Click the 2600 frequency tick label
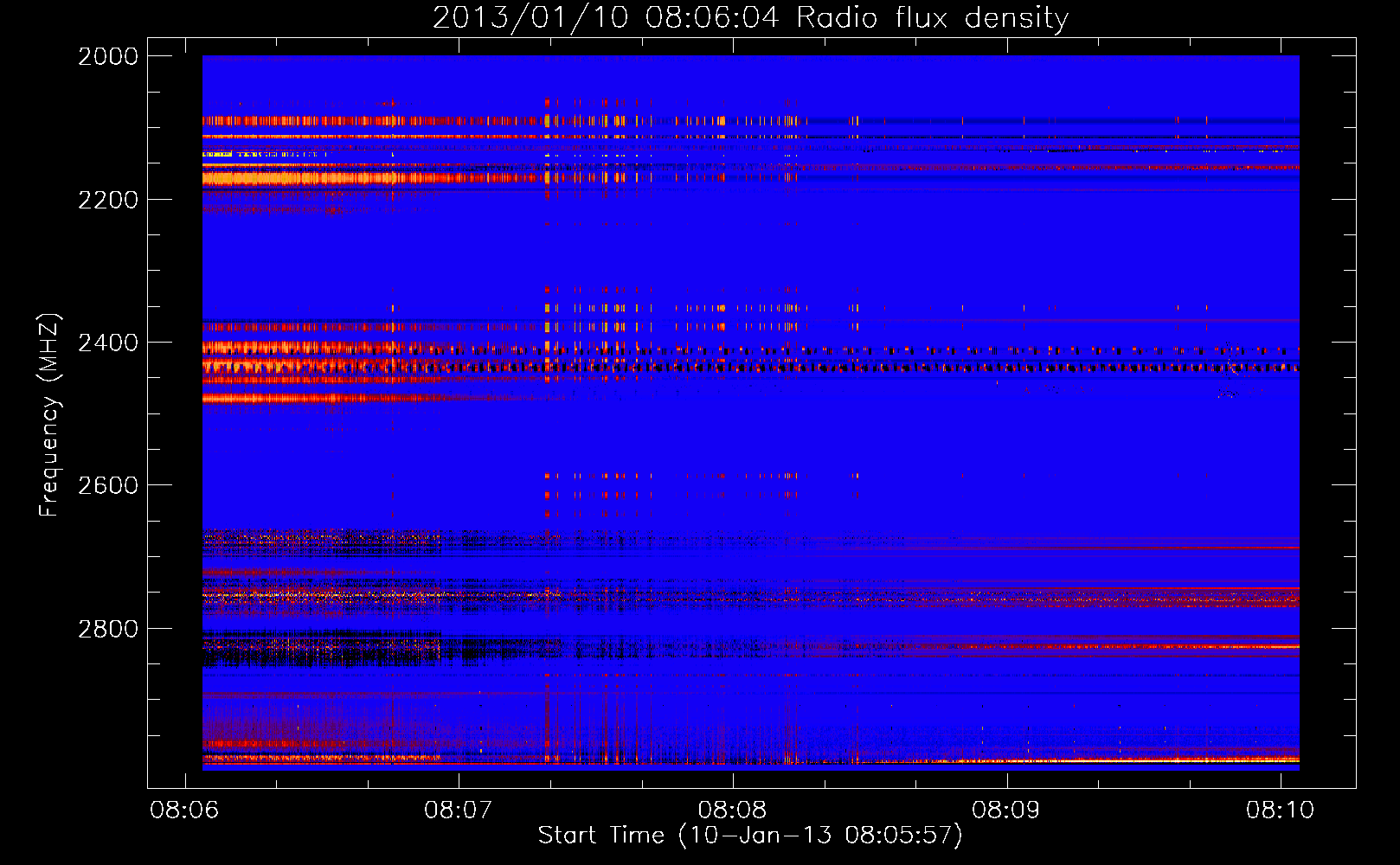The image size is (1400, 865). (x=108, y=485)
